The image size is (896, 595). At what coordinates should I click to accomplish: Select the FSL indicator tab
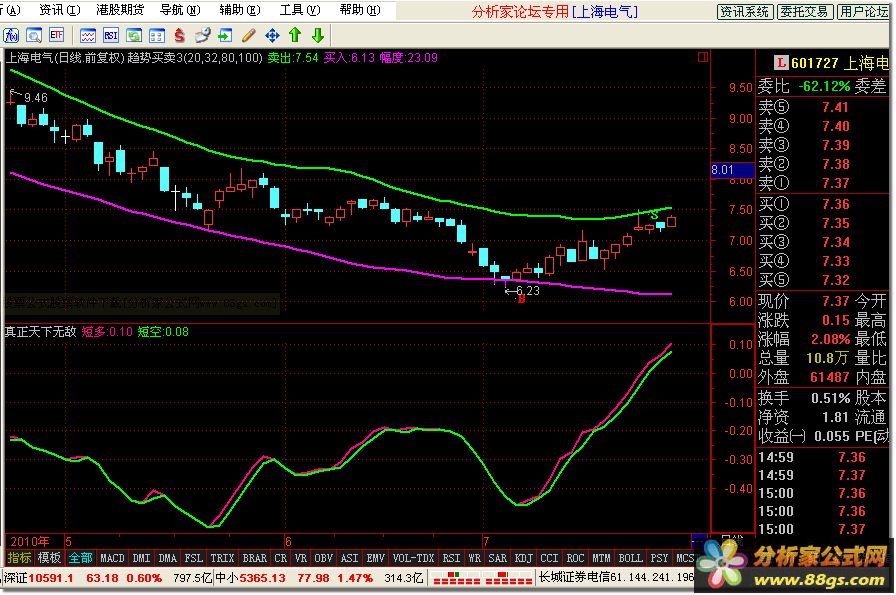193,558
